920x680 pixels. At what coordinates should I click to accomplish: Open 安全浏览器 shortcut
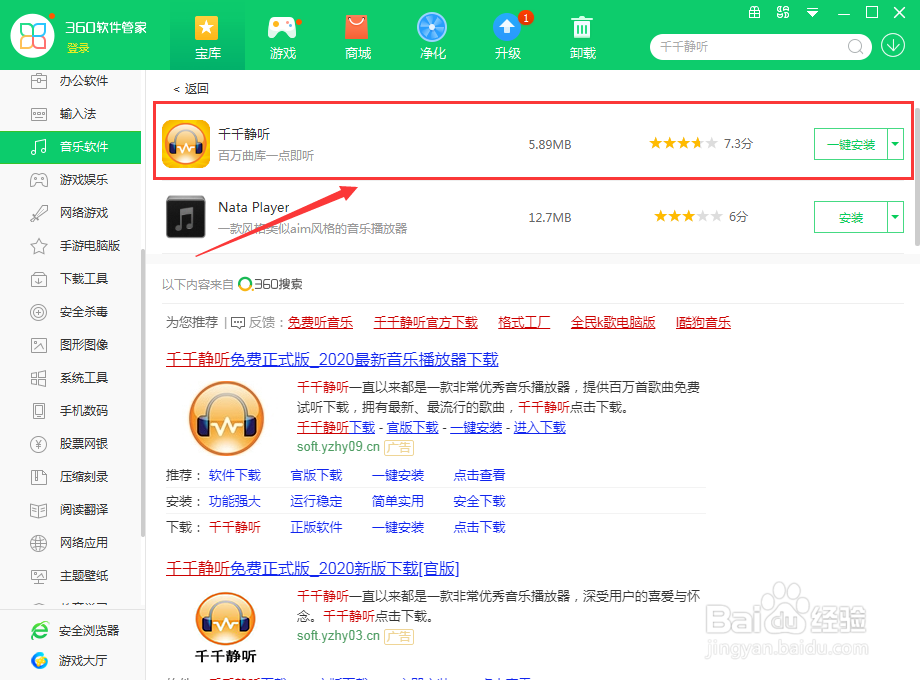tap(75, 631)
